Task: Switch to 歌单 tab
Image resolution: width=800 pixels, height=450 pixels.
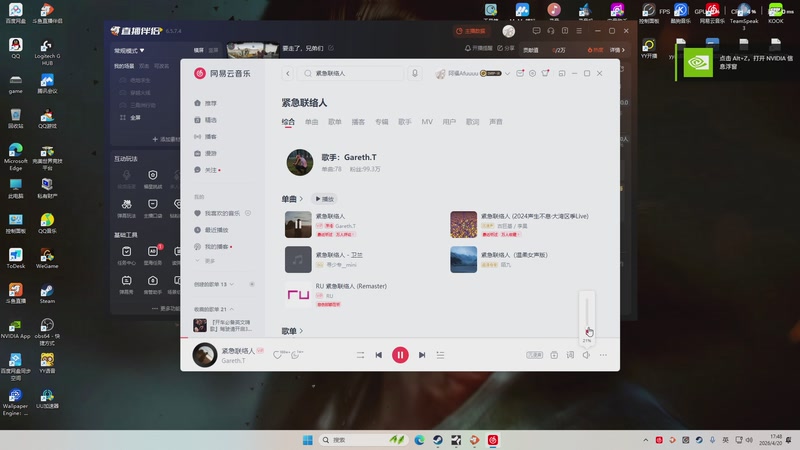Action: (x=335, y=122)
